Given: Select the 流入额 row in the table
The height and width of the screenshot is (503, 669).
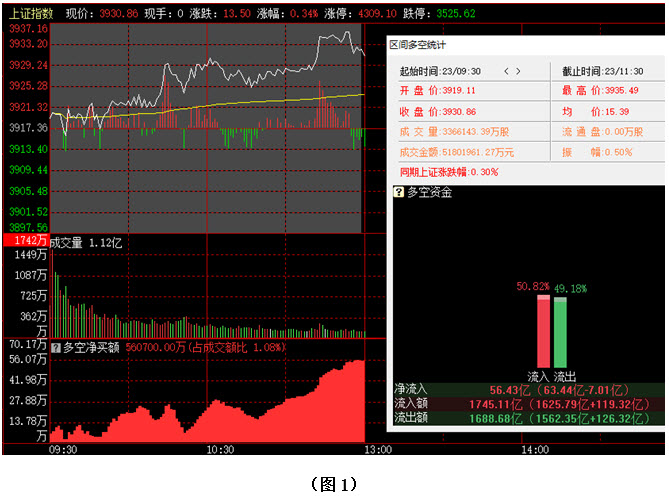Looking at the screenshot, I should tap(527, 404).
